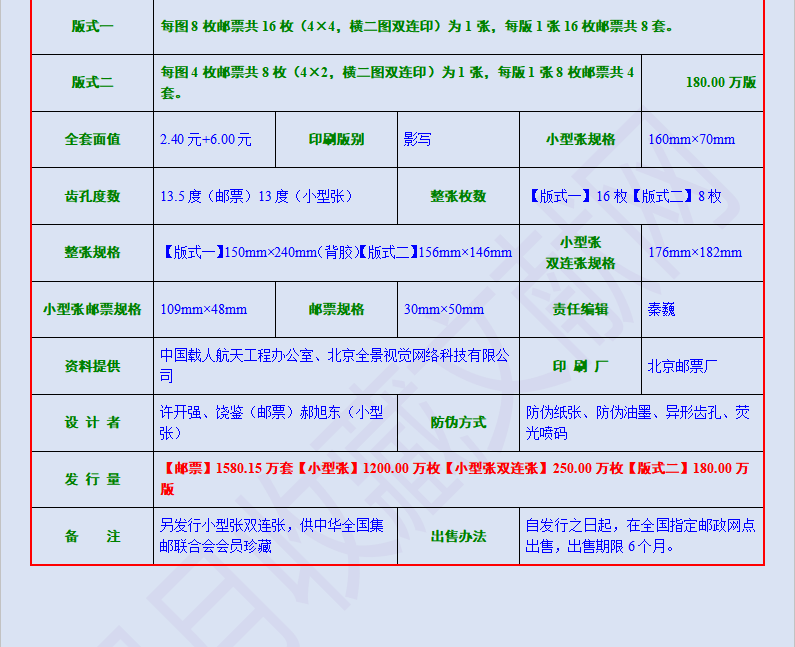Select the 设计者 label cell
The height and width of the screenshot is (647, 795).
pyautogui.click(x=92, y=423)
